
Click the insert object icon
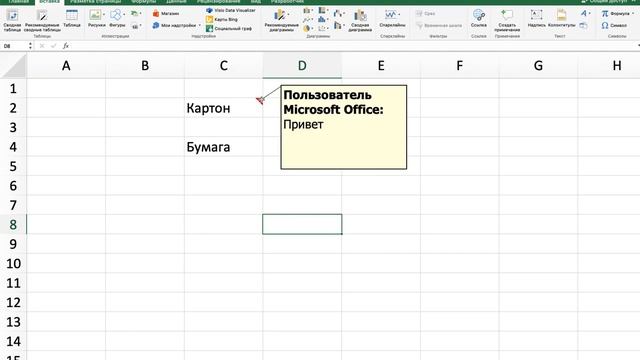(584, 26)
